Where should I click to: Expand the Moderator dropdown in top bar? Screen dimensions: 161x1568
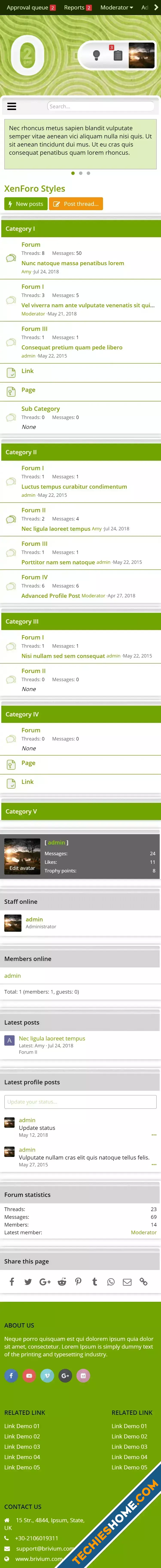[x=117, y=7]
